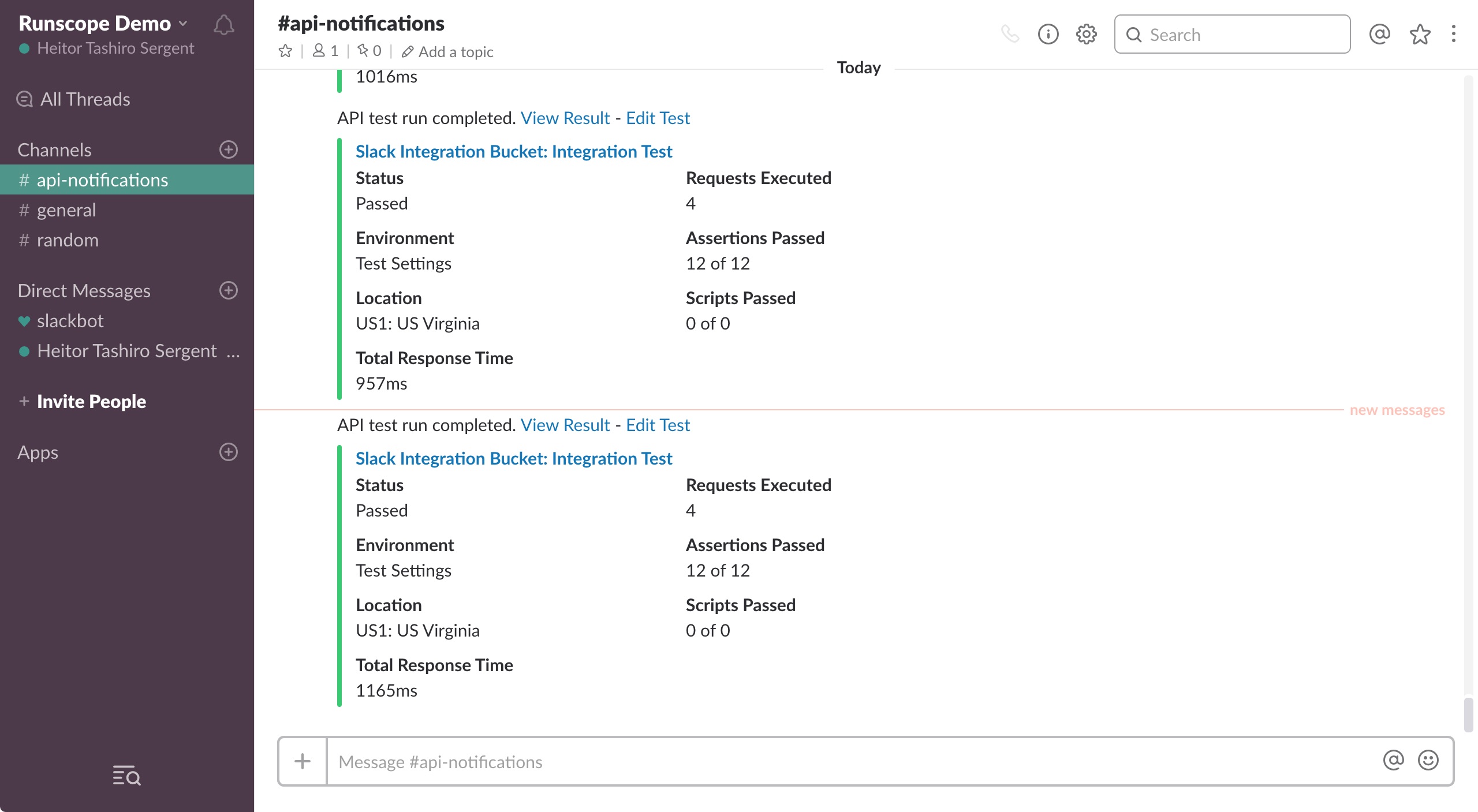Viewport: 1478px width, 812px height.
Task: Insert a mention via message box @ icon
Action: (x=1393, y=760)
